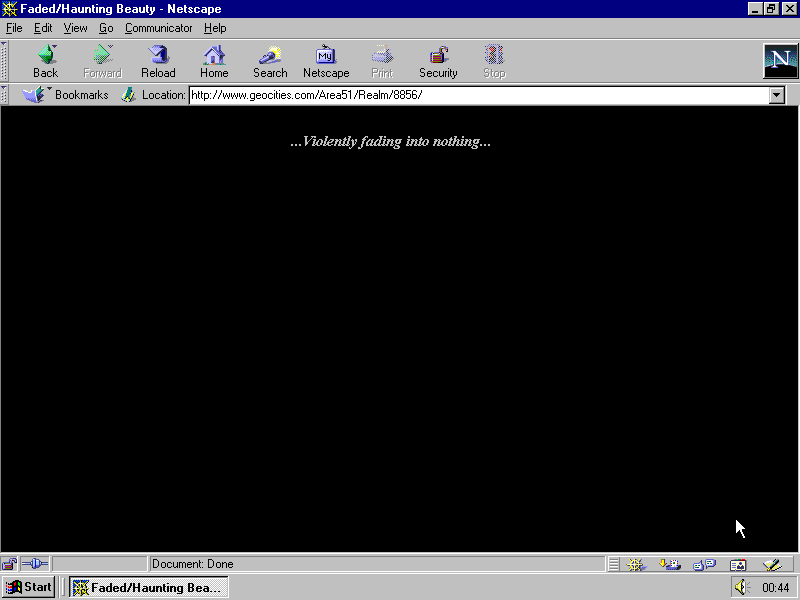800x600 pixels.
Task: Click the Netscape N logo
Action: pyautogui.click(x=780, y=61)
